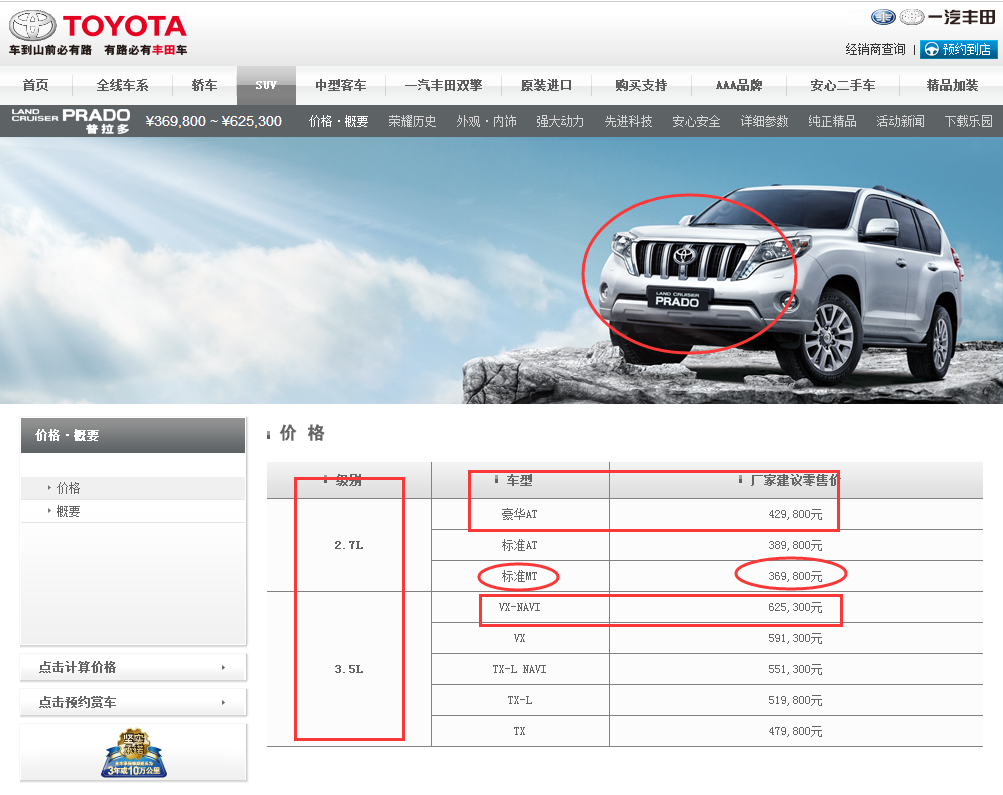Click the 豪华AT model cell
Image resolution: width=1003 pixels, height=795 pixels.
coord(519,514)
